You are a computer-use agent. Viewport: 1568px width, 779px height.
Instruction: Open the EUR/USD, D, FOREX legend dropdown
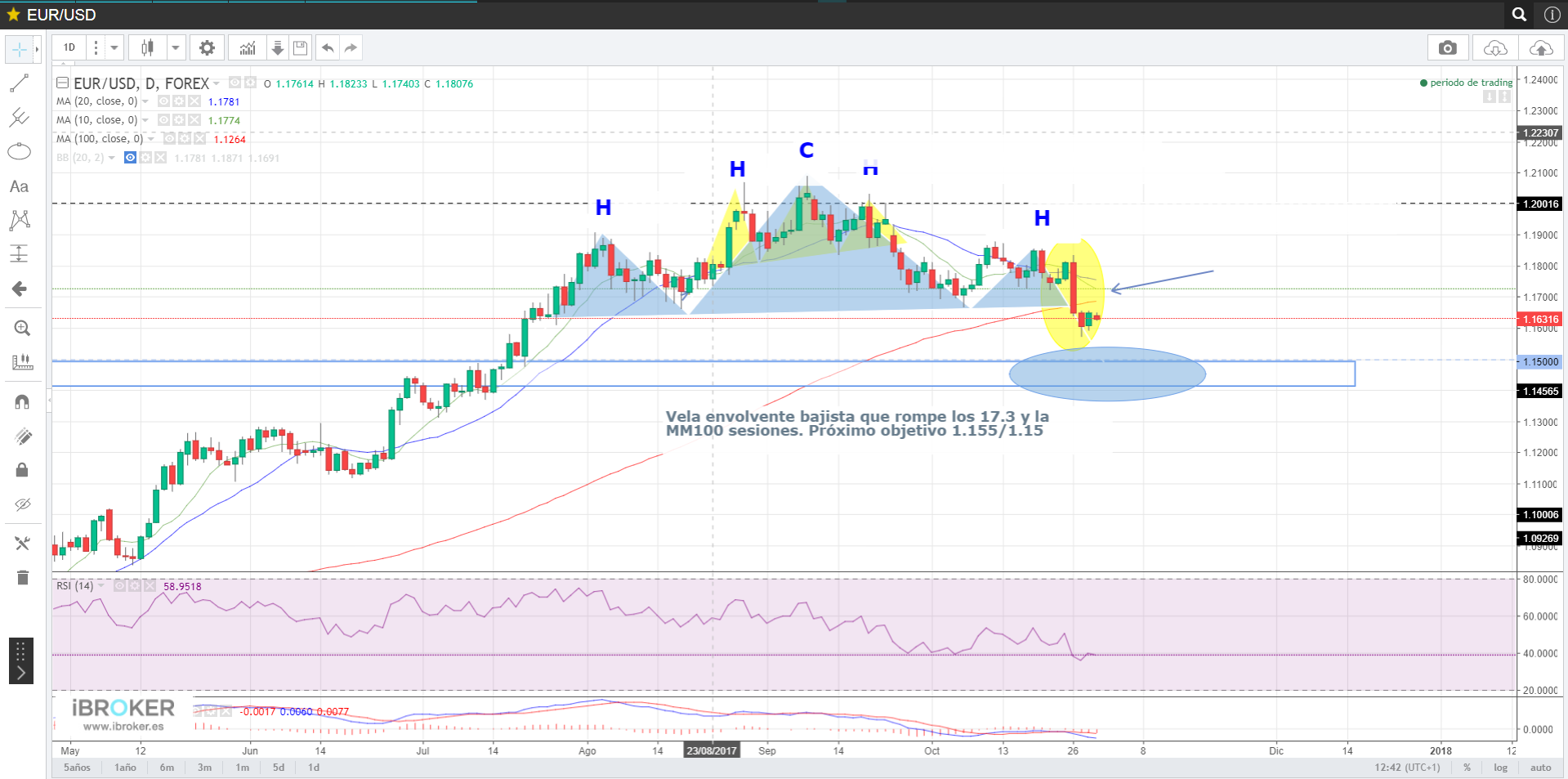click(217, 83)
